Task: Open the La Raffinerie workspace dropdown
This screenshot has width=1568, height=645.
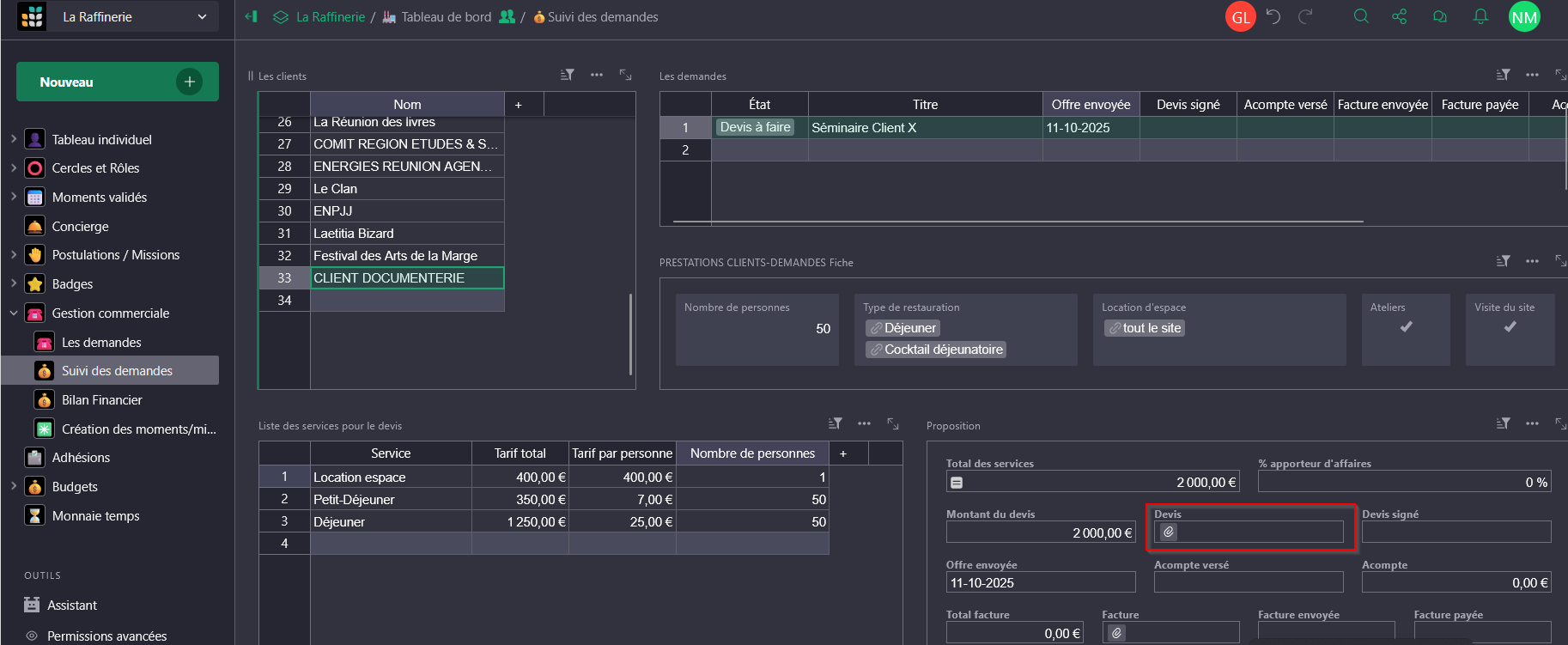Action: click(203, 16)
